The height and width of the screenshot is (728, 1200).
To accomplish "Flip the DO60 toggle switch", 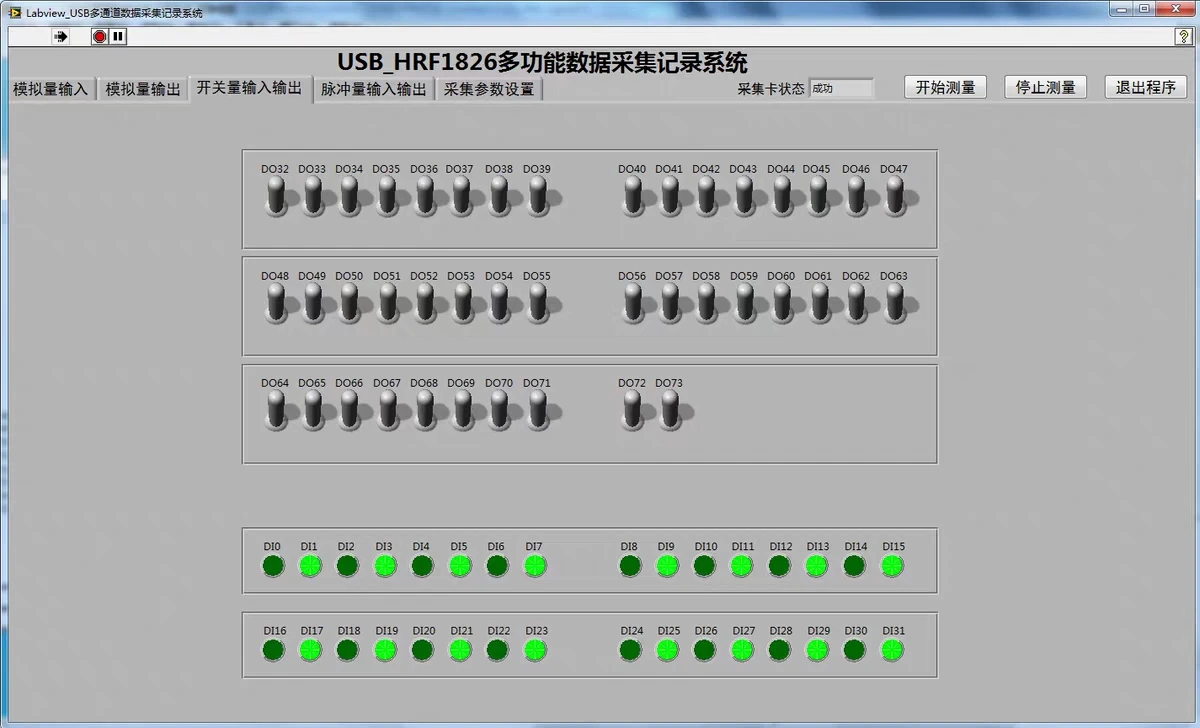I will (783, 304).
